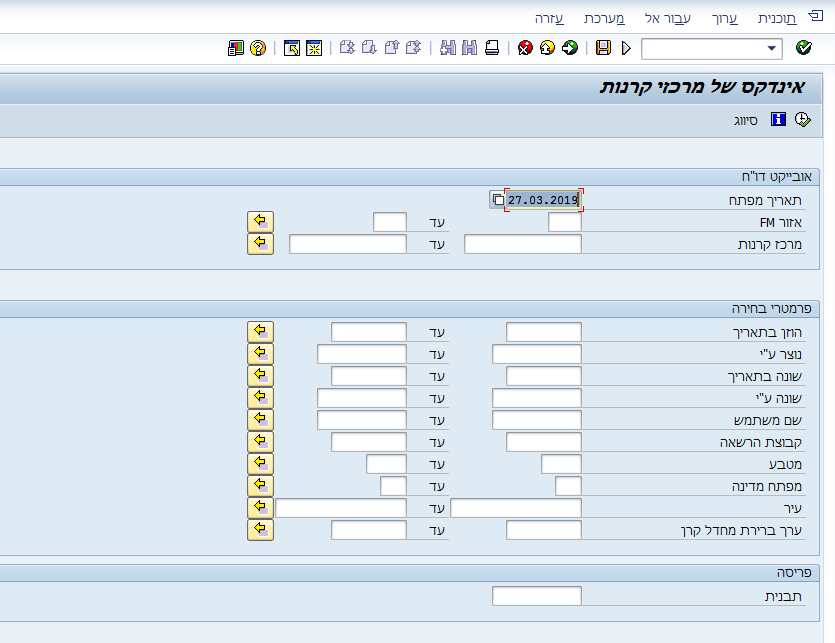Screen dimensions: 835x643
Task: Click the עיר from field
Action: pos(516,508)
